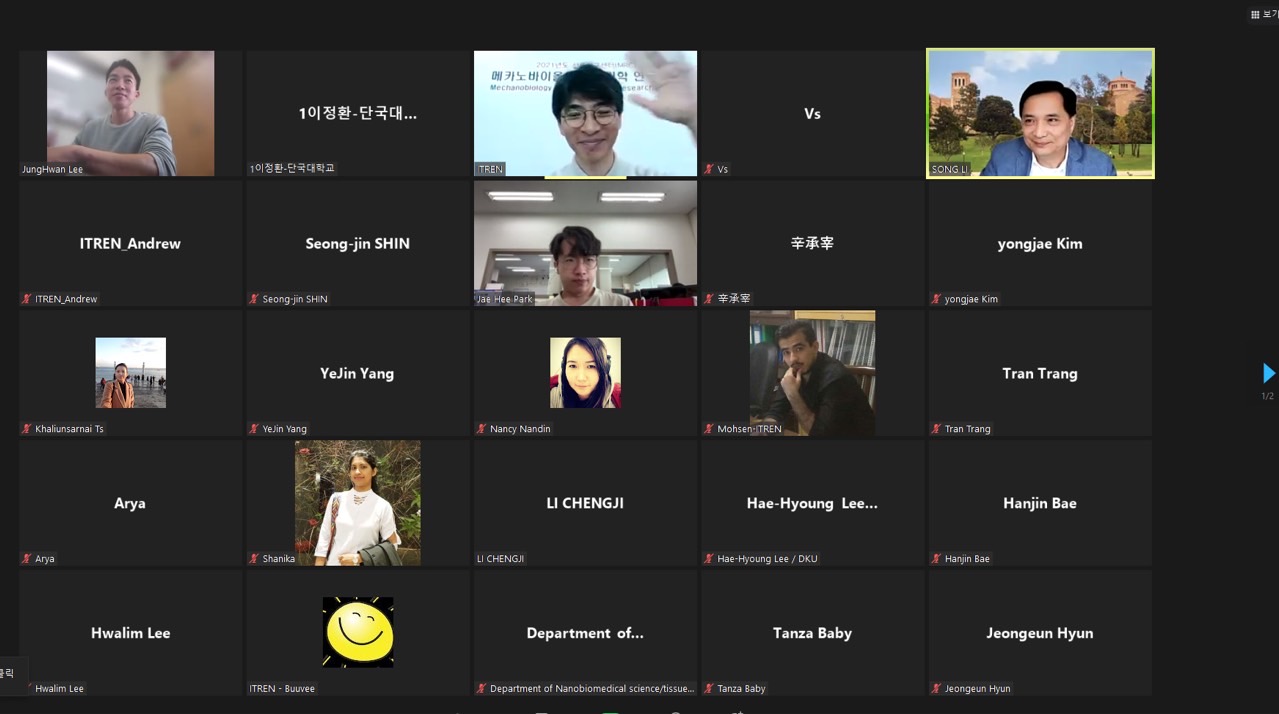Image resolution: width=1279 pixels, height=714 pixels.
Task: Go to the next page of participants
Action: coord(1268,373)
